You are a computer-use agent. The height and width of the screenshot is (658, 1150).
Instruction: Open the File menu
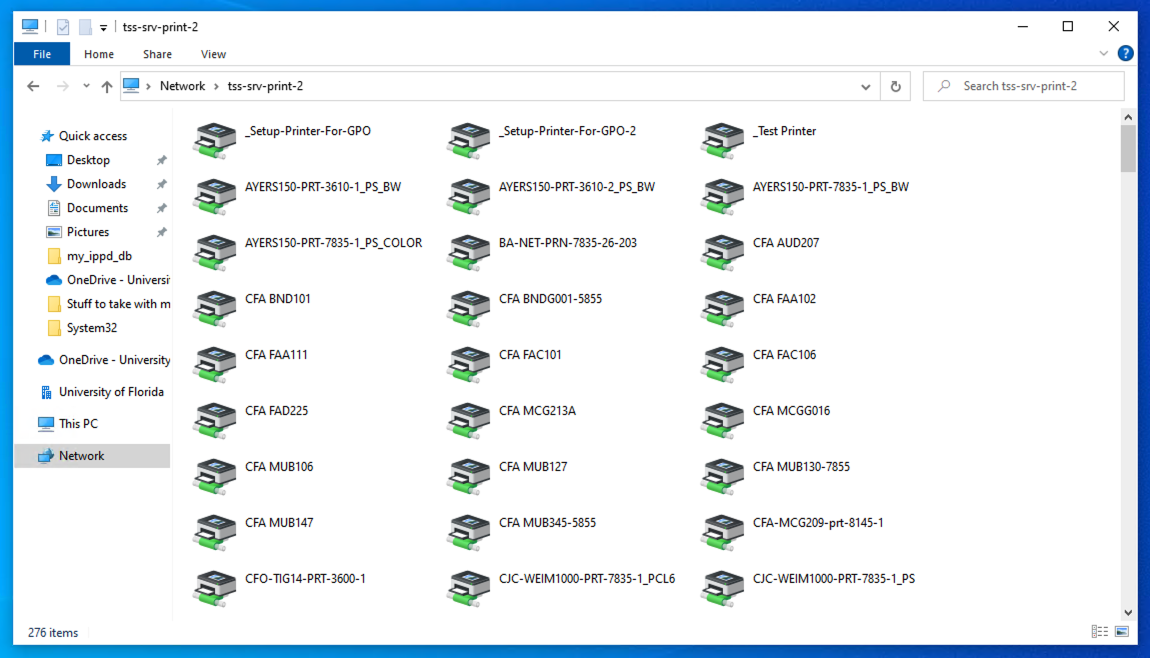coord(42,54)
